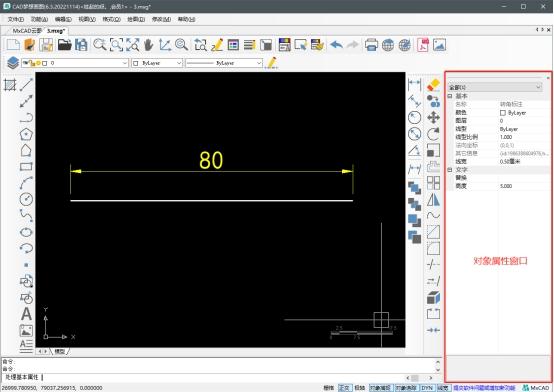Select the Eraser tool
The image size is (554, 392).
click(x=433, y=85)
